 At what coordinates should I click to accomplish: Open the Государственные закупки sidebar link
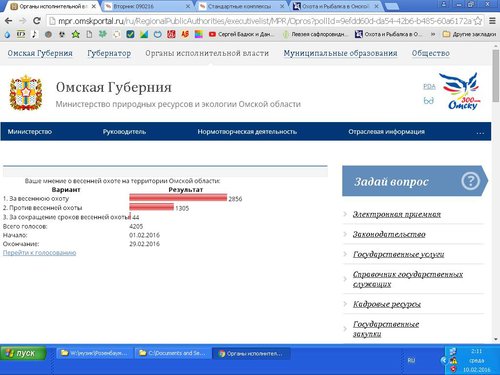pyautogui.click(x=386, y=329)
